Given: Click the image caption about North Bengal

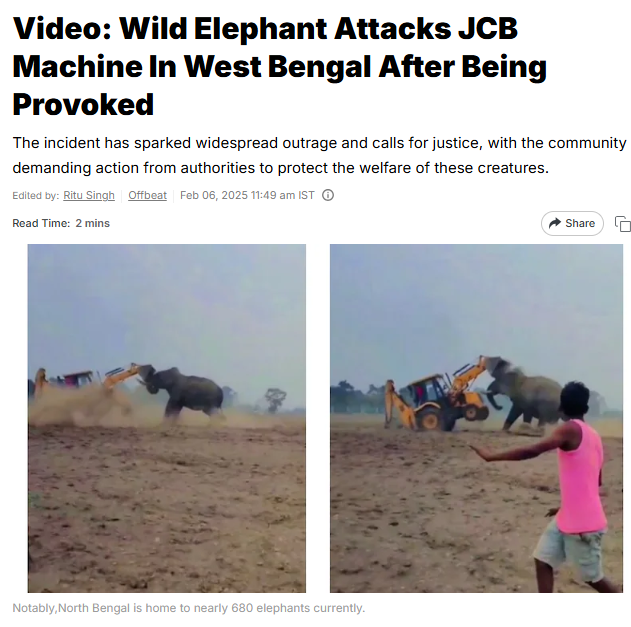Looking at the screenshot, I should point(189,608).
